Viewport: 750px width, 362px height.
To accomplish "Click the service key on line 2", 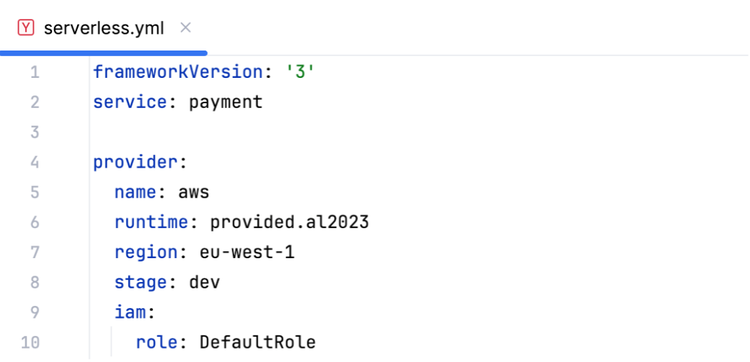I will point(130,102).
